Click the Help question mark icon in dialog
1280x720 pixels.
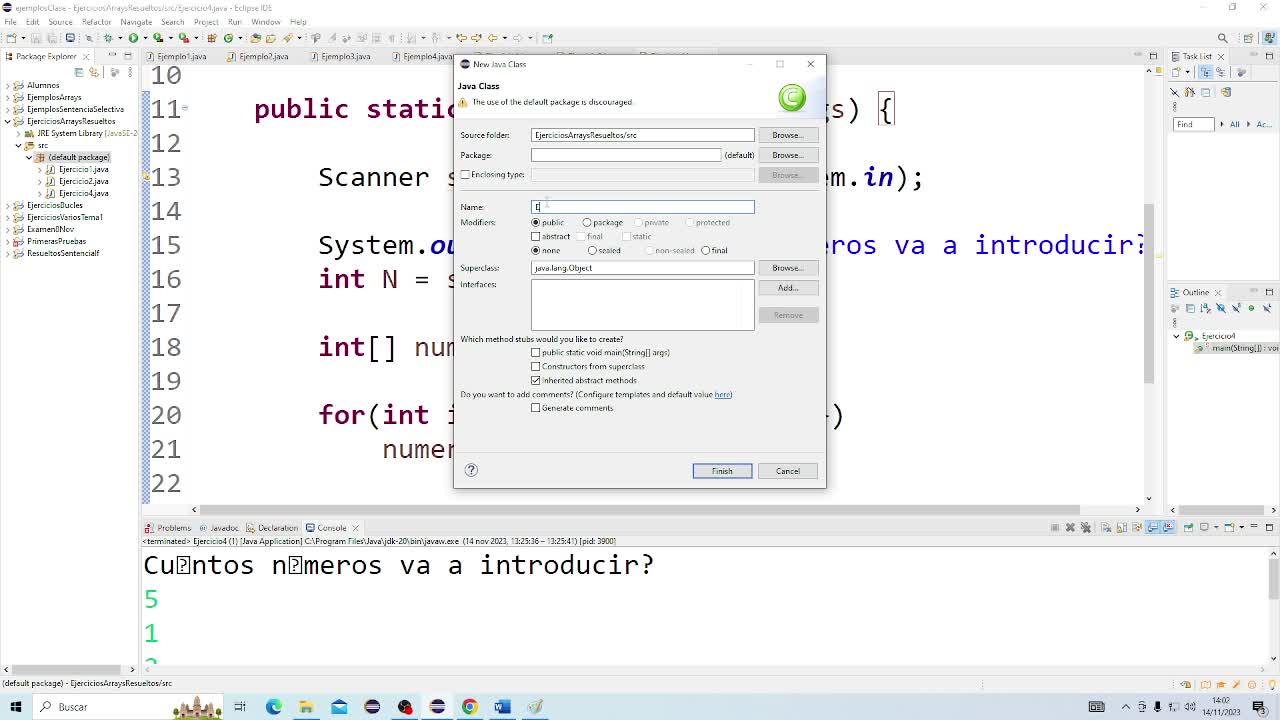pos(471,470)
